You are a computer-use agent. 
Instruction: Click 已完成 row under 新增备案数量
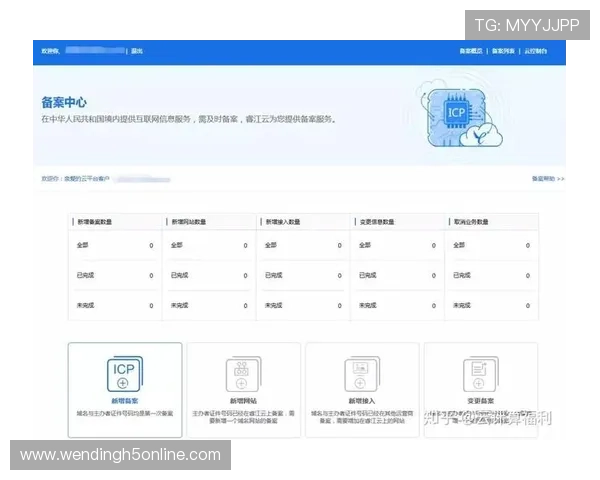click(x=115, y=275)
